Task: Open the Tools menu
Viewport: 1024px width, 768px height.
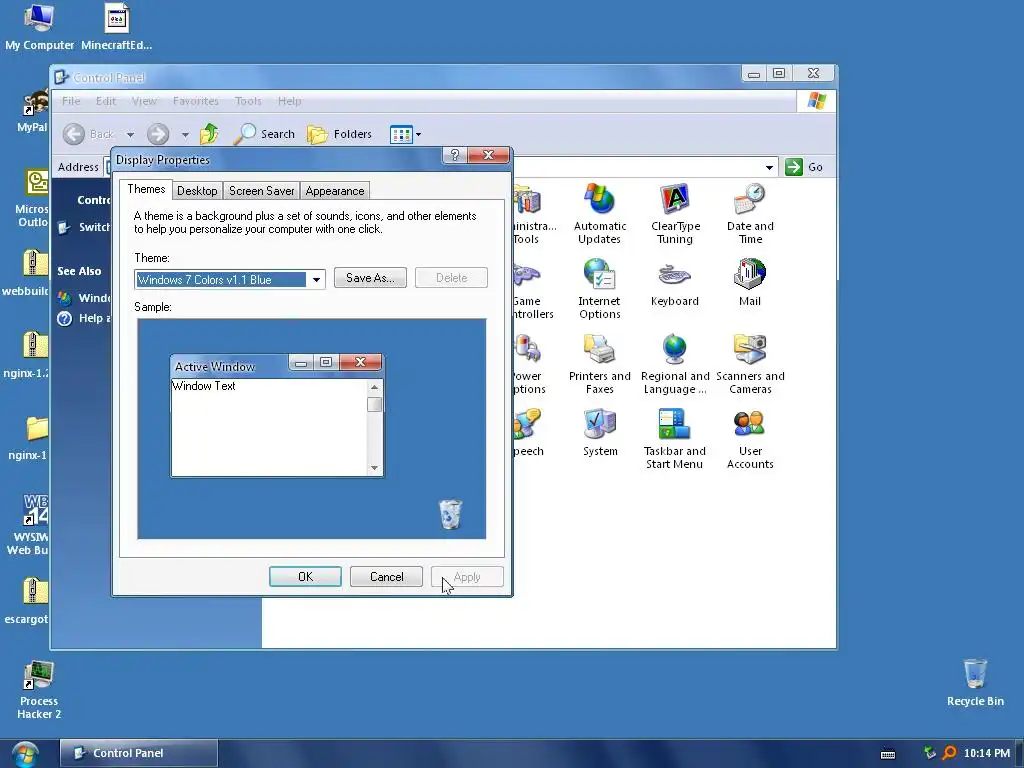Action: pyautogui.click(x=248, y=101)
